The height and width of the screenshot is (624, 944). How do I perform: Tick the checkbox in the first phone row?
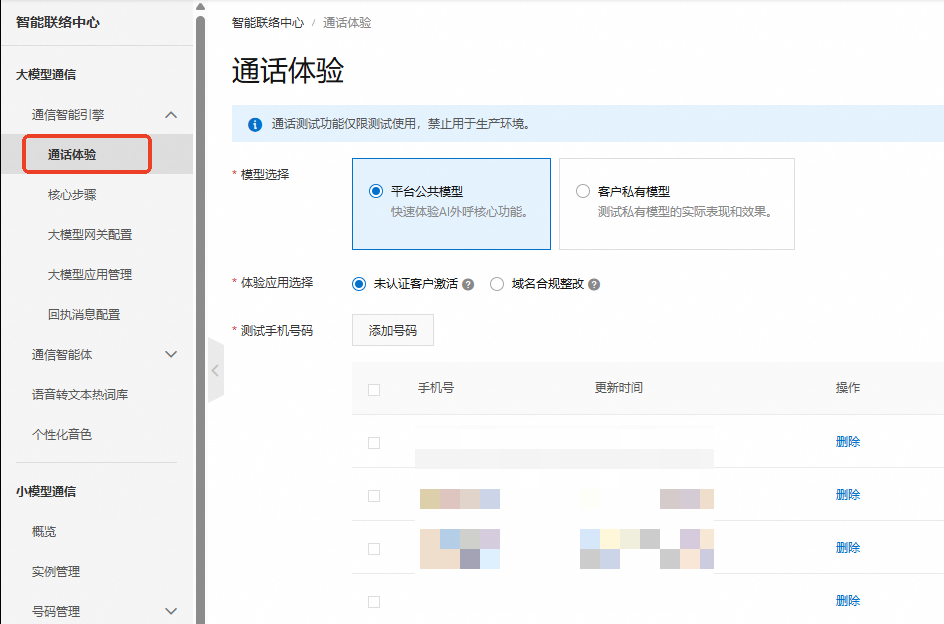click(x=374, y=443)
